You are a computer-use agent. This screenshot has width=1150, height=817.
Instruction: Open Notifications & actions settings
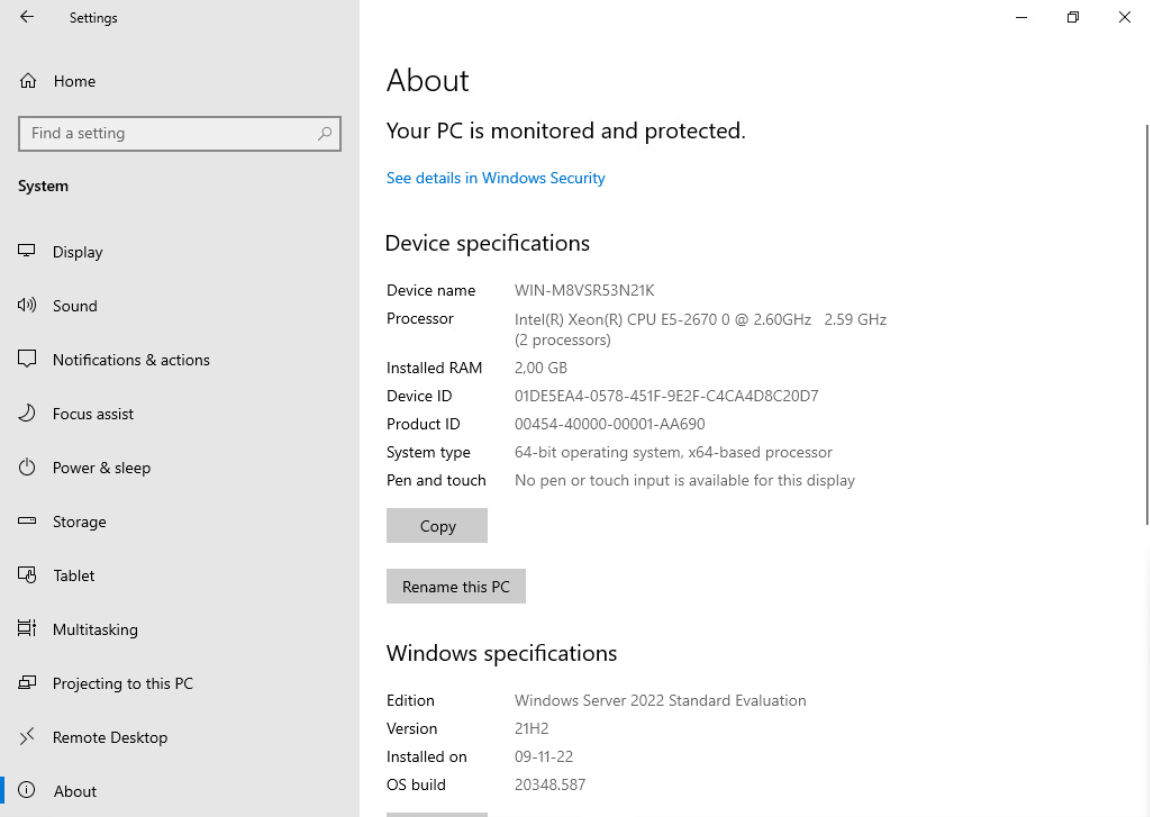(x=180, y=359)
